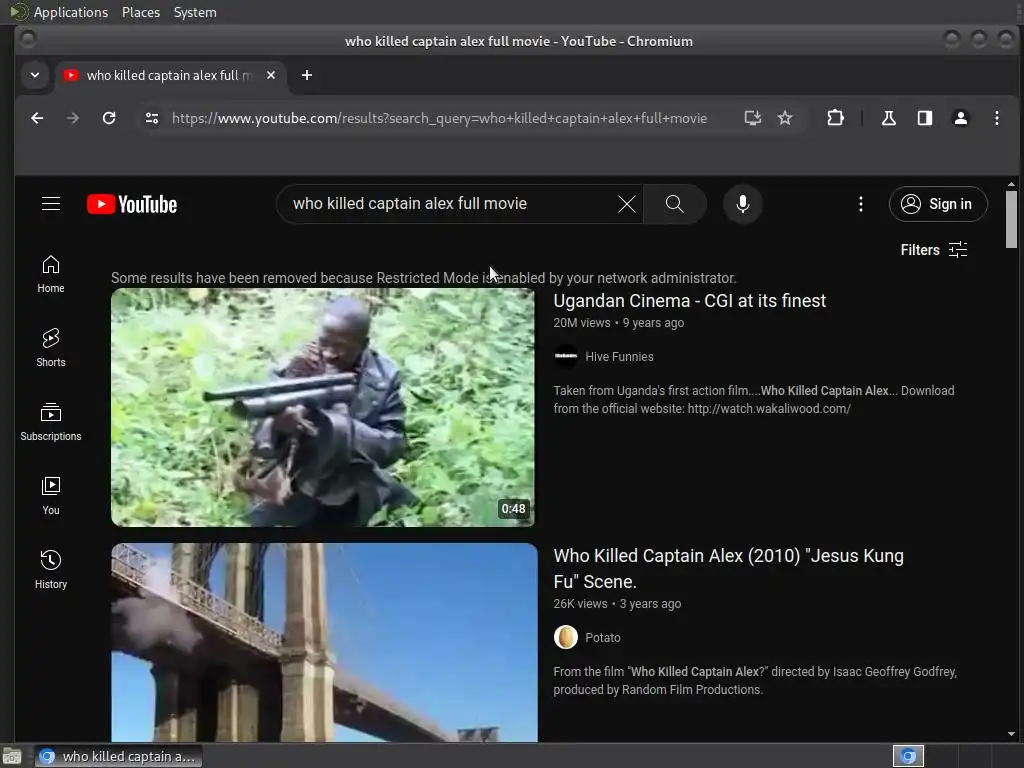Click the Sign in button
The width and height of the screenshot is (1024, 768).
pos(938,204)
